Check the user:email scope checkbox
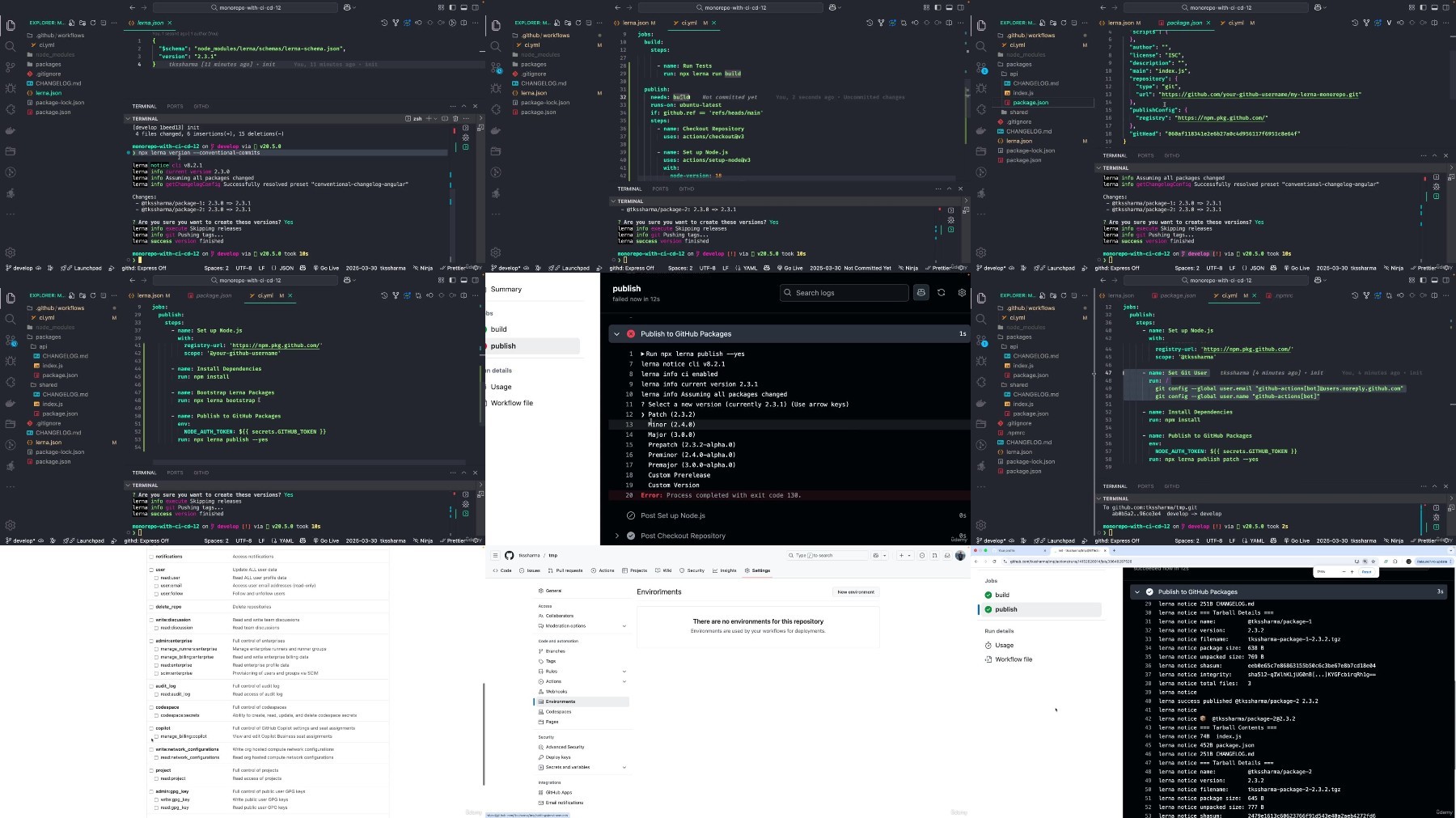The height and width of the screenshot is (818, 1456). coord(156,586)
